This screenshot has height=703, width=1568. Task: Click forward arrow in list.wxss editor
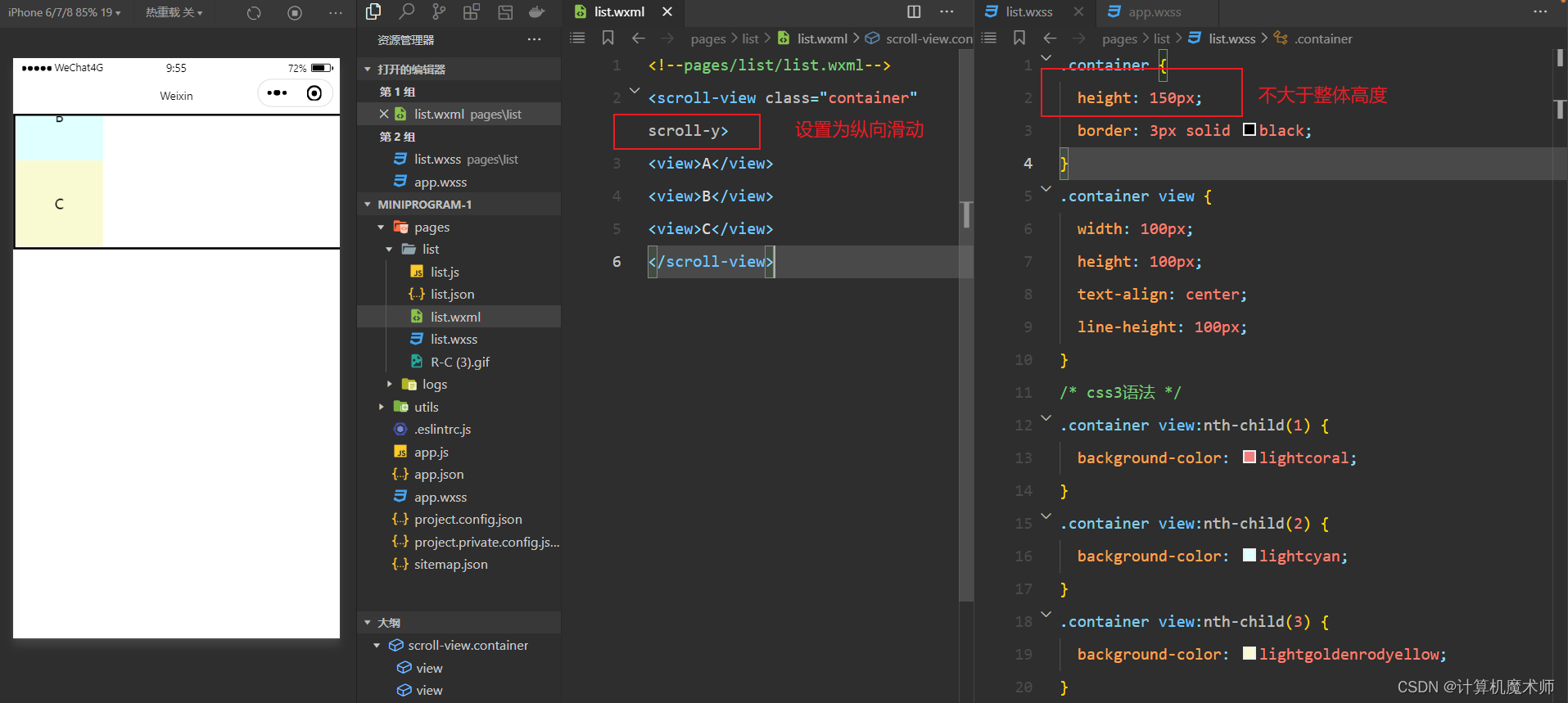tap(1079, 38)
